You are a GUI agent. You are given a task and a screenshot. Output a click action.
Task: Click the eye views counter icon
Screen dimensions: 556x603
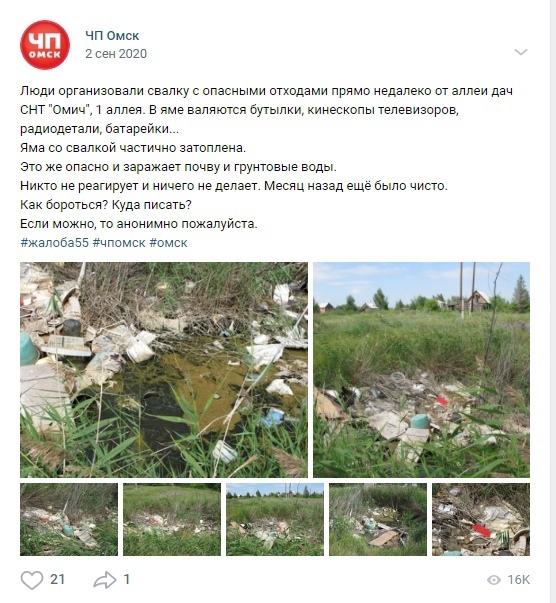click(x=494, y=580)
